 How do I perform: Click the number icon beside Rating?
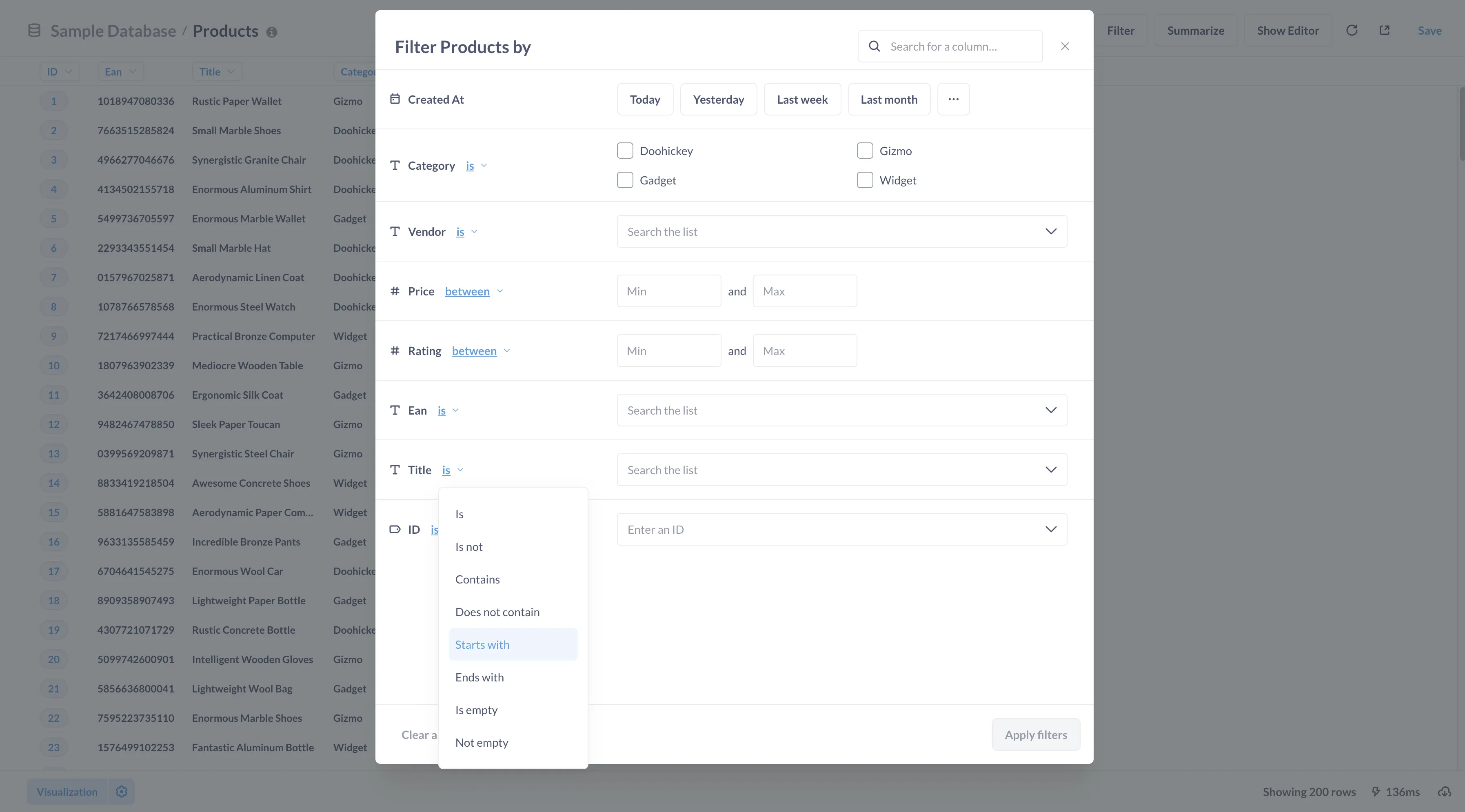395,350
